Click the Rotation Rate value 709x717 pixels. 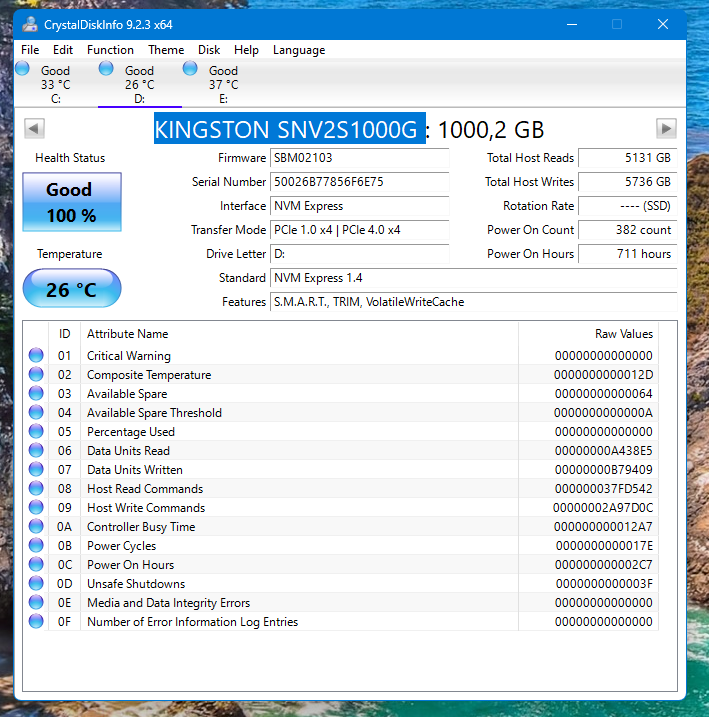tap(628, 206)
